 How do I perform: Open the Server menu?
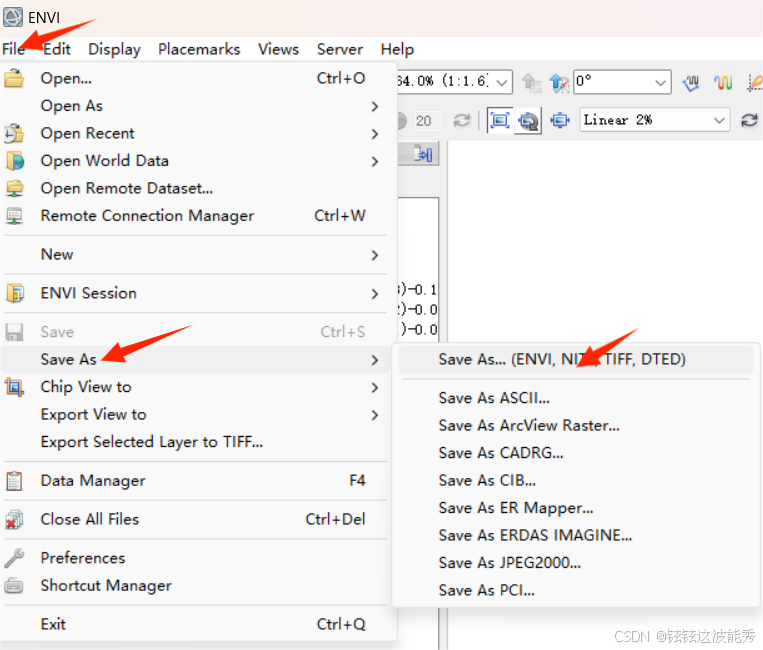tap(340, 49)
